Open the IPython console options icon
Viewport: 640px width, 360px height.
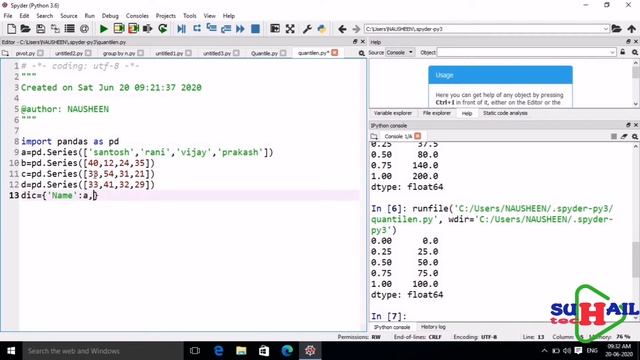coord(635,136)
